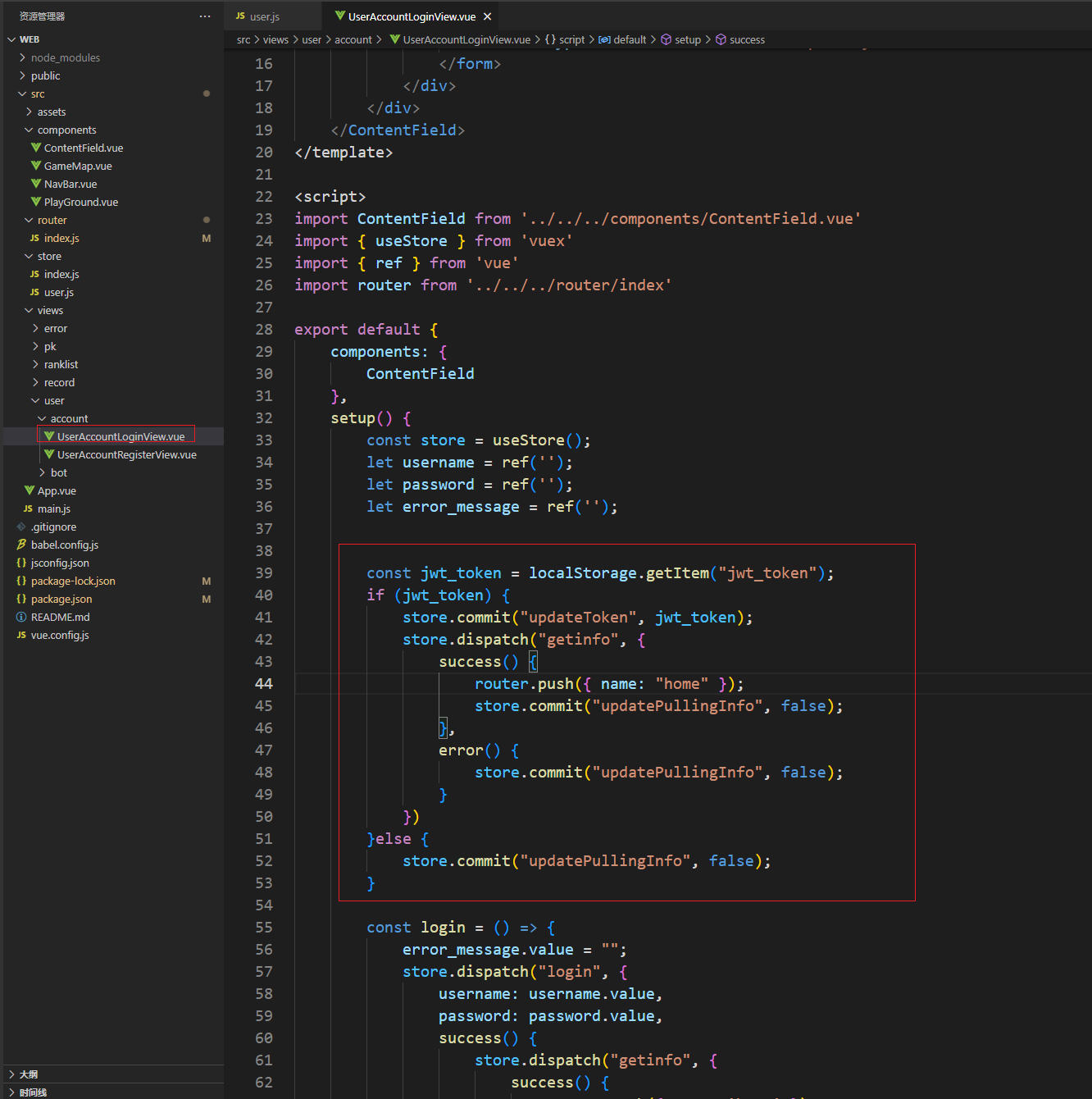Open index.js under the router folder

112,238
